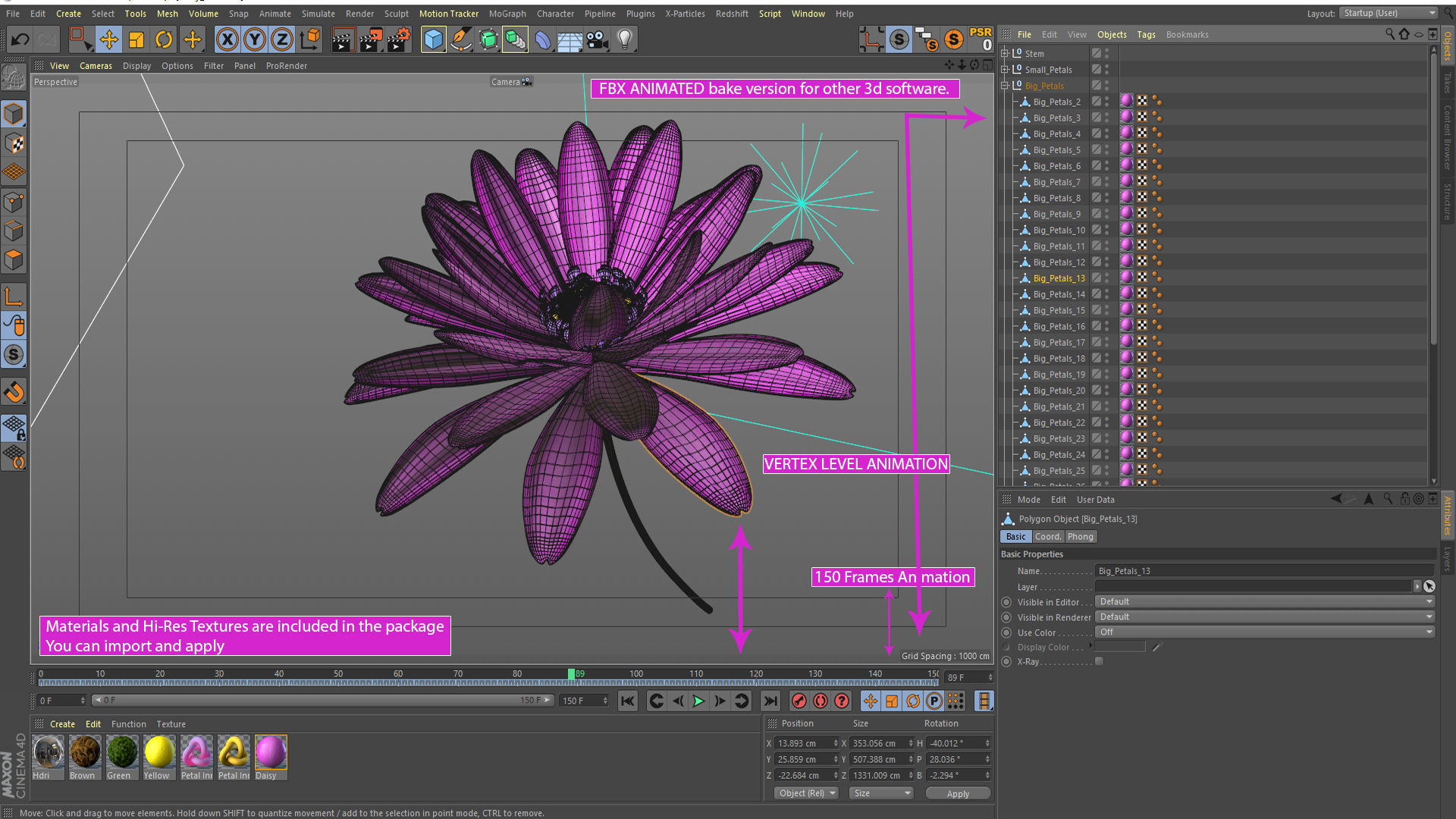
Task: Add a Light object
Action: tap(624, 39)
